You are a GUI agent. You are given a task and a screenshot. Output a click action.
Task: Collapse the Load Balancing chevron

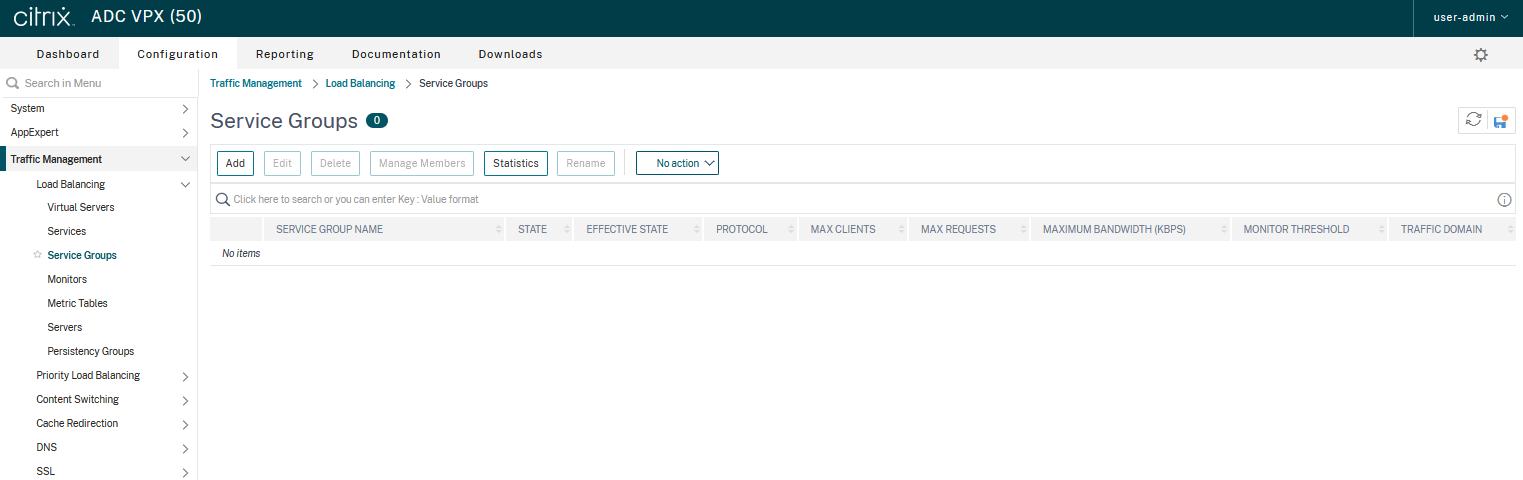coord(185,184)
